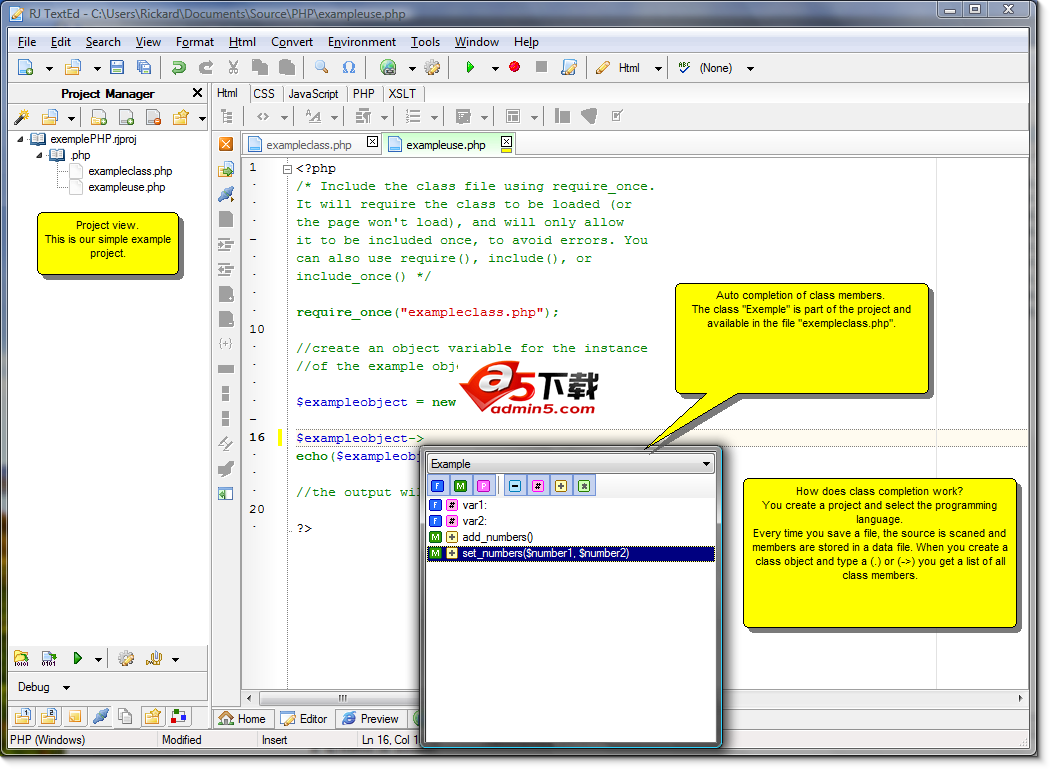Toggle the blue F fields filter

click(x=437, y=486)
